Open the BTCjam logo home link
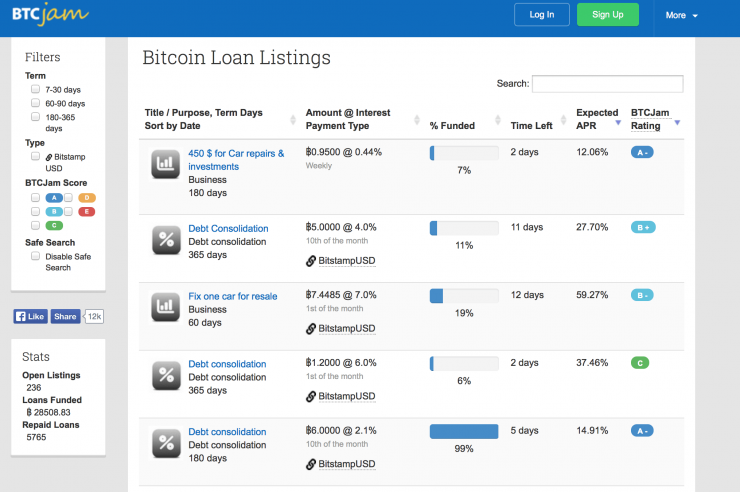The image size is (740, 492). [x=50, y=14]
